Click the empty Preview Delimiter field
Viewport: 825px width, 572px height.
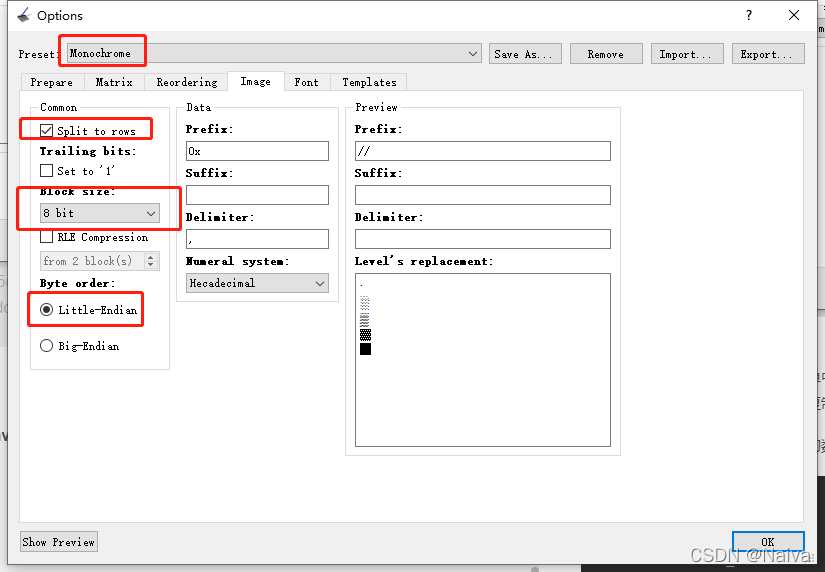pyautogui.click(x=483, y=239)
